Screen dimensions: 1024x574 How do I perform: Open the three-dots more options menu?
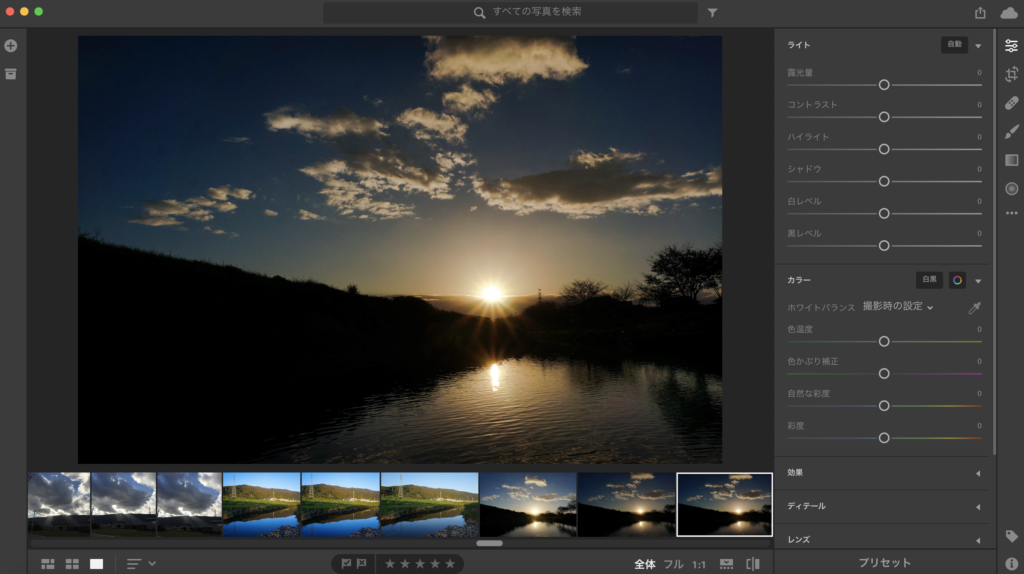point(1011,214)
